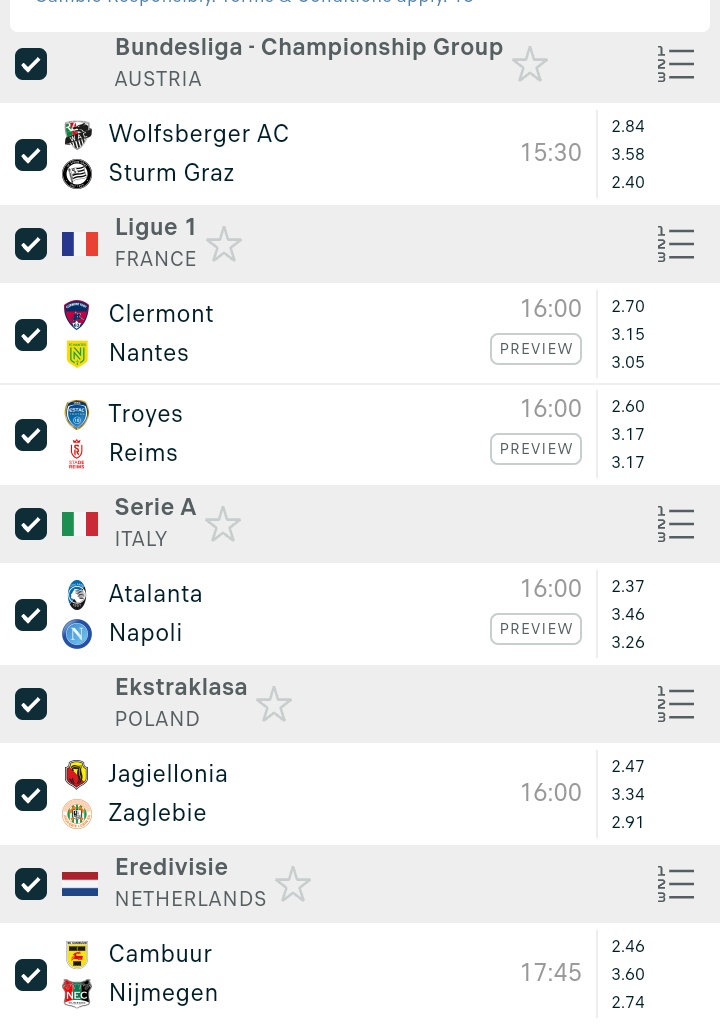View Eredivisie standings list icon
720x1024 pixels.
[676, 884]
